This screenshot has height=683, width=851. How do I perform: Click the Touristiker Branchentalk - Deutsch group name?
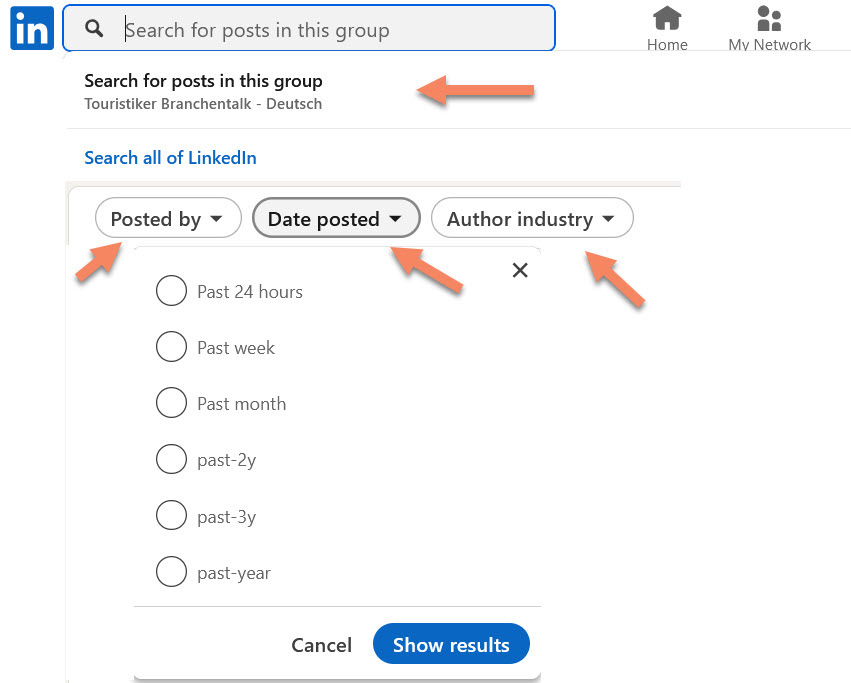pyautogui.click(x=203, y=104)
